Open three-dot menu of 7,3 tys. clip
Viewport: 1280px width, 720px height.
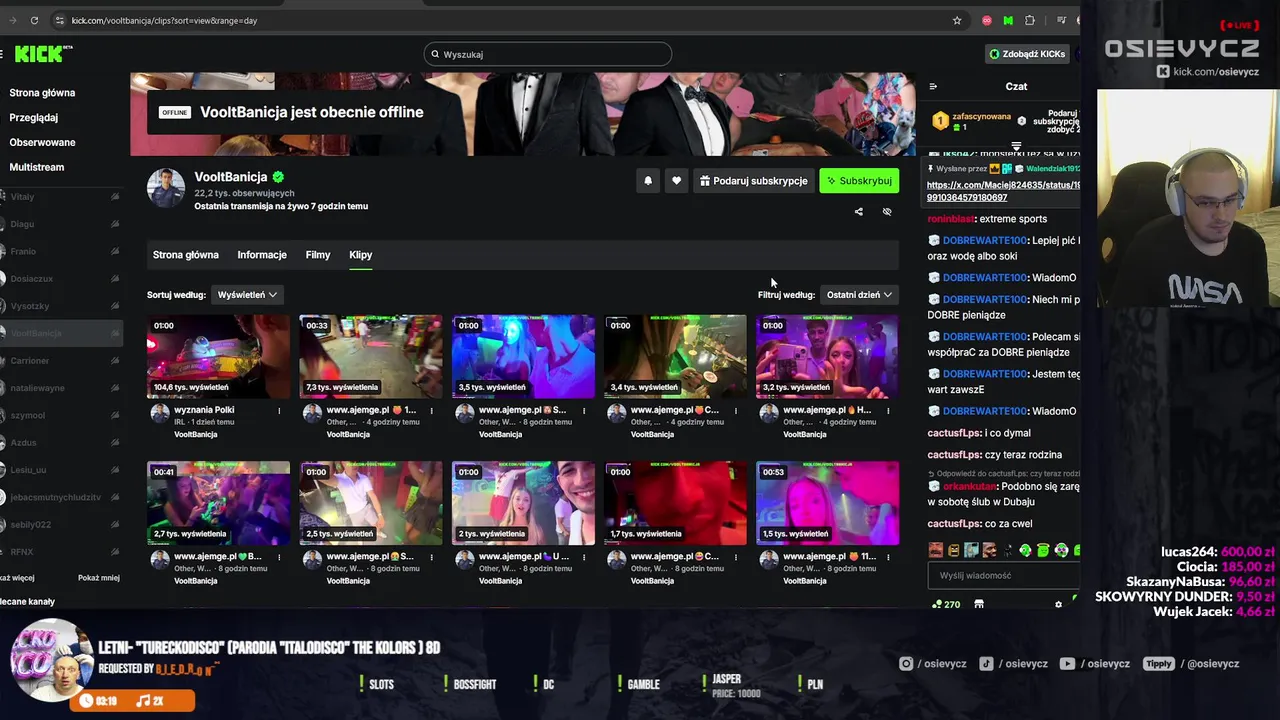pyautogui.click(x=431, y=411)
